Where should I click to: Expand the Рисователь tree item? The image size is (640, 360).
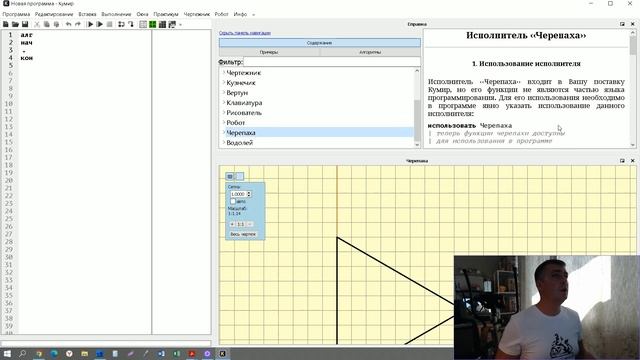coord(224,113)
